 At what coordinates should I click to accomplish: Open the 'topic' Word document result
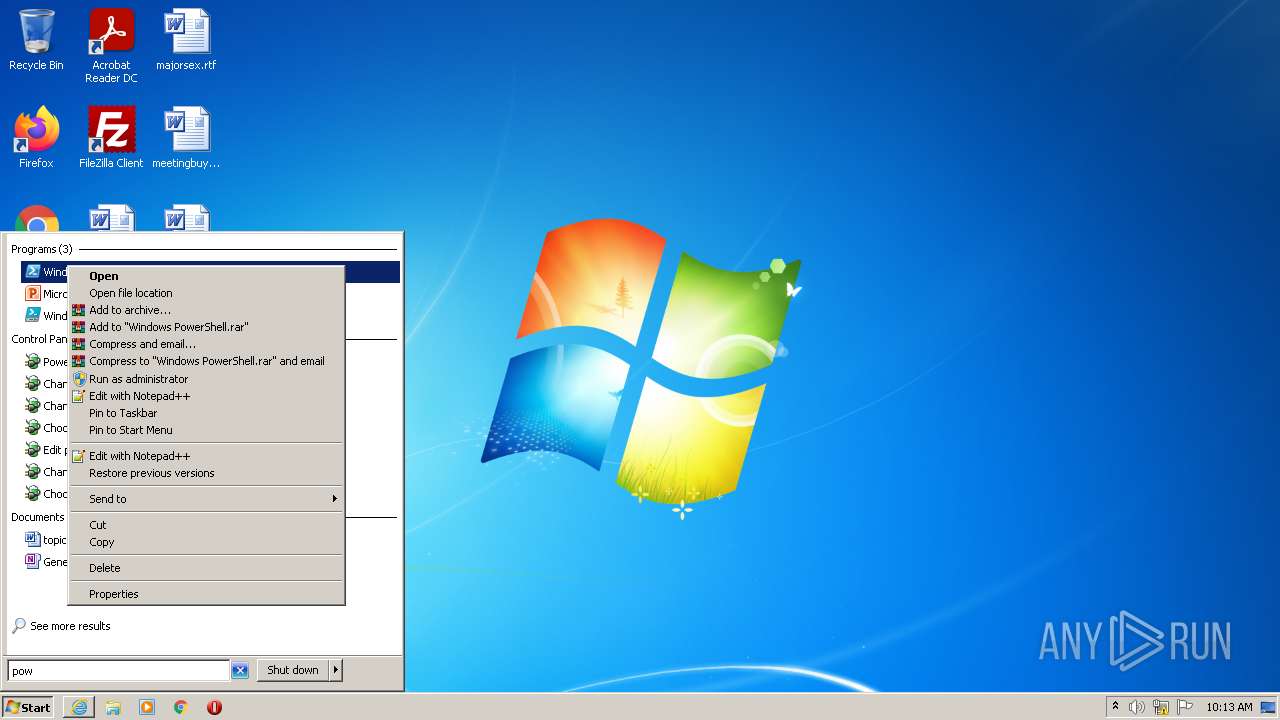46,539
